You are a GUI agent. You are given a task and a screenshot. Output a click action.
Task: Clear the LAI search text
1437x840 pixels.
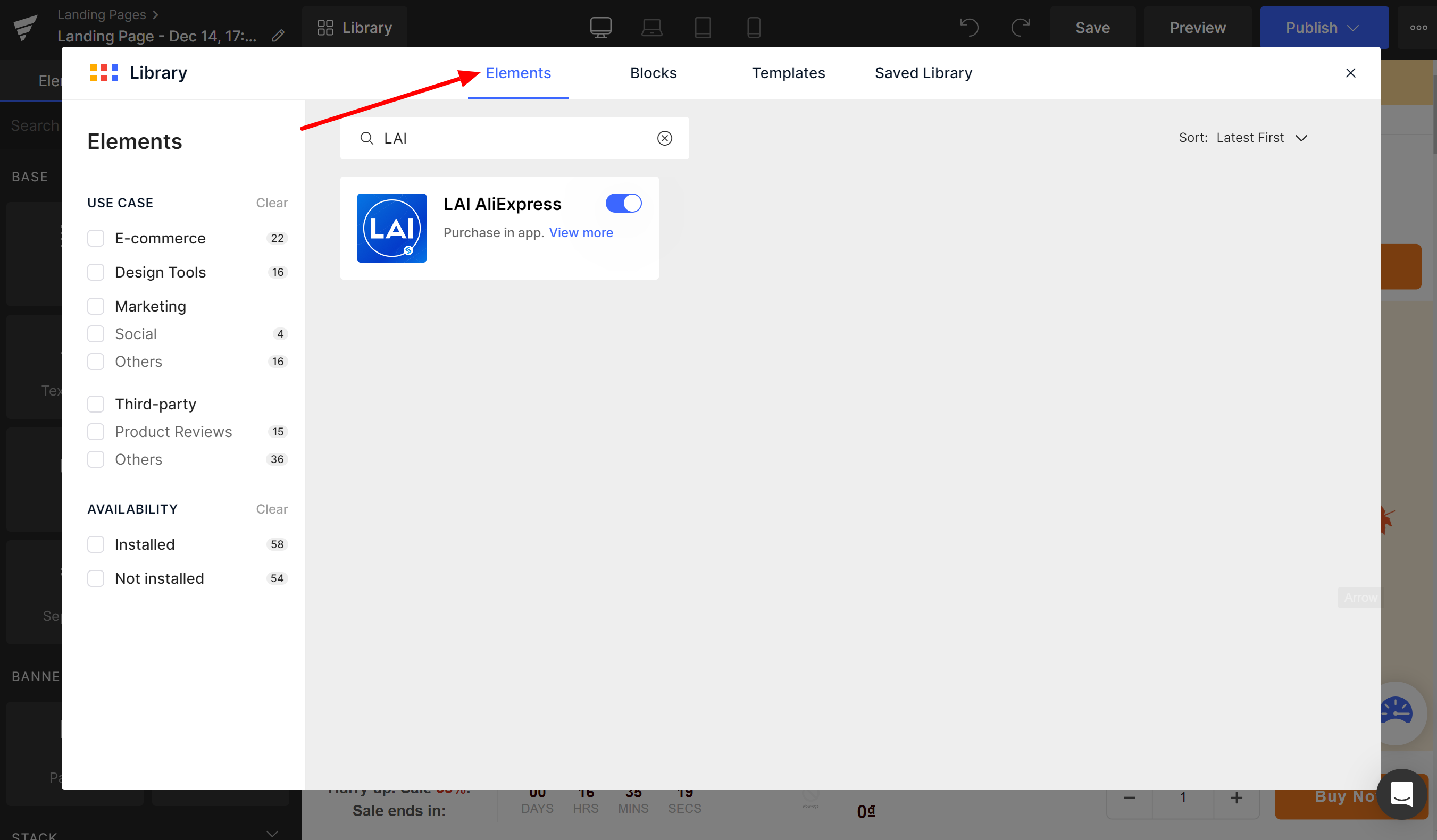(664, 138)
